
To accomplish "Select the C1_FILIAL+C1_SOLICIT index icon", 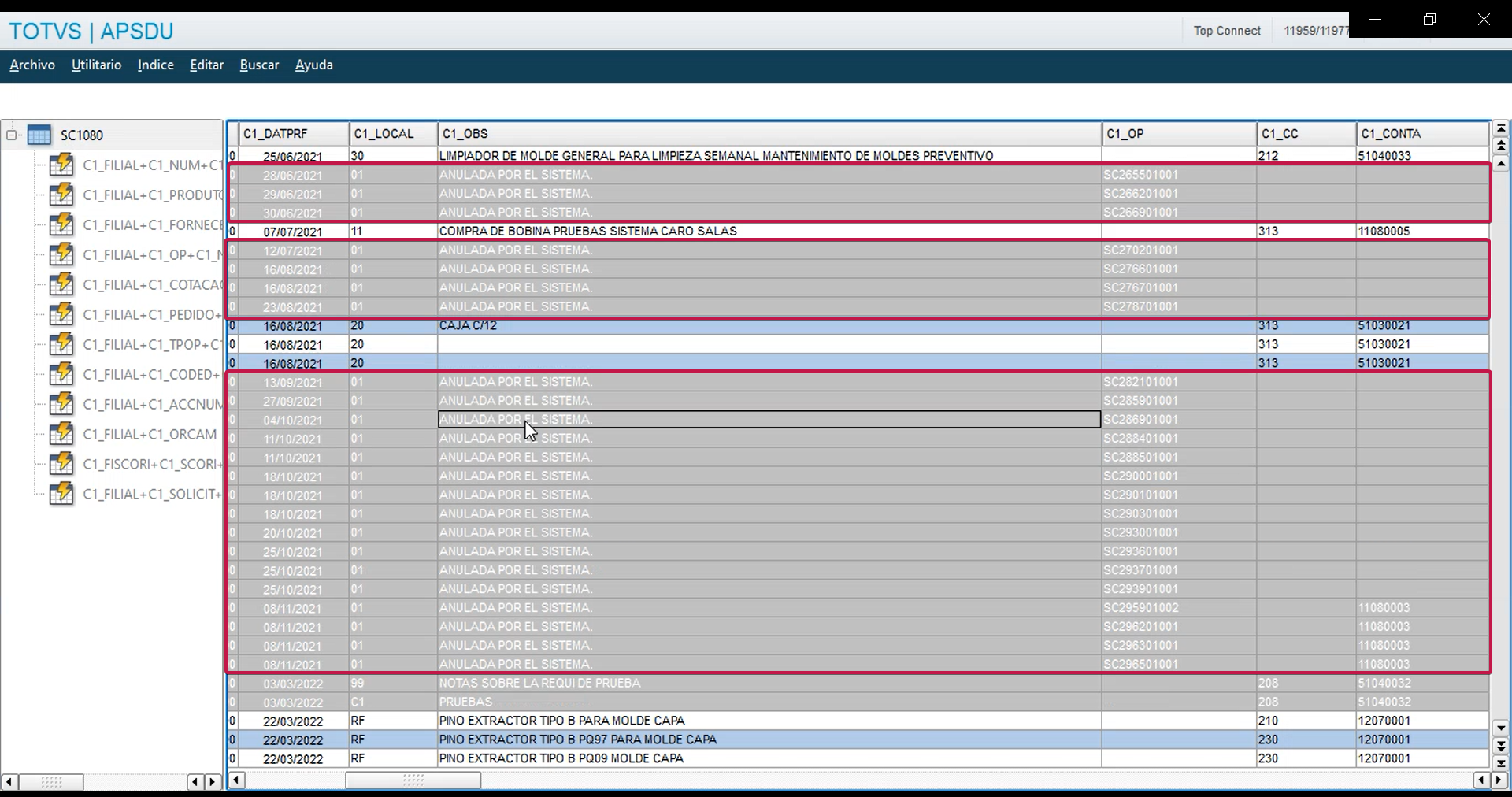I will 61,495.
